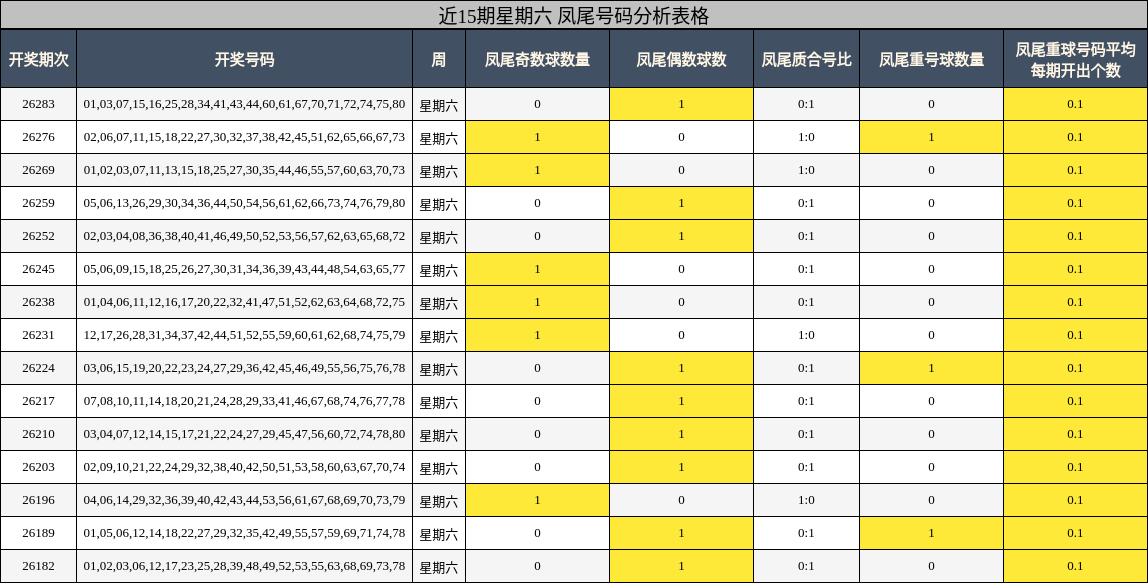Click winning numbers starting 04,06,14,29,32

244,500
